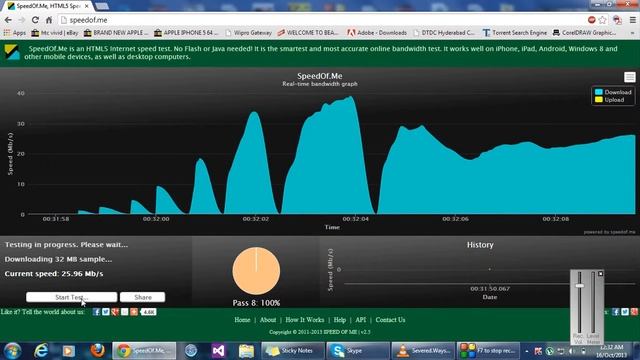Switch to Skype in the taskbar

[358, 351]
